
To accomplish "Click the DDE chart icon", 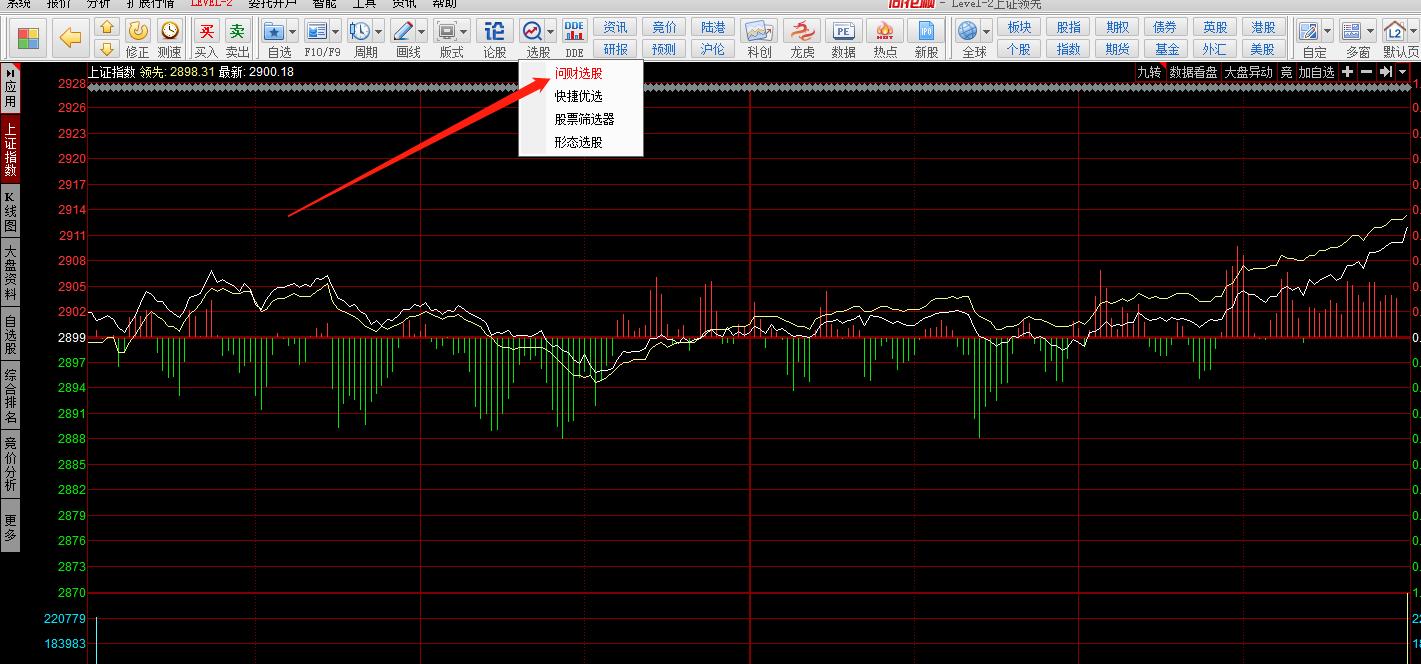I will click(x=574, y=33).
